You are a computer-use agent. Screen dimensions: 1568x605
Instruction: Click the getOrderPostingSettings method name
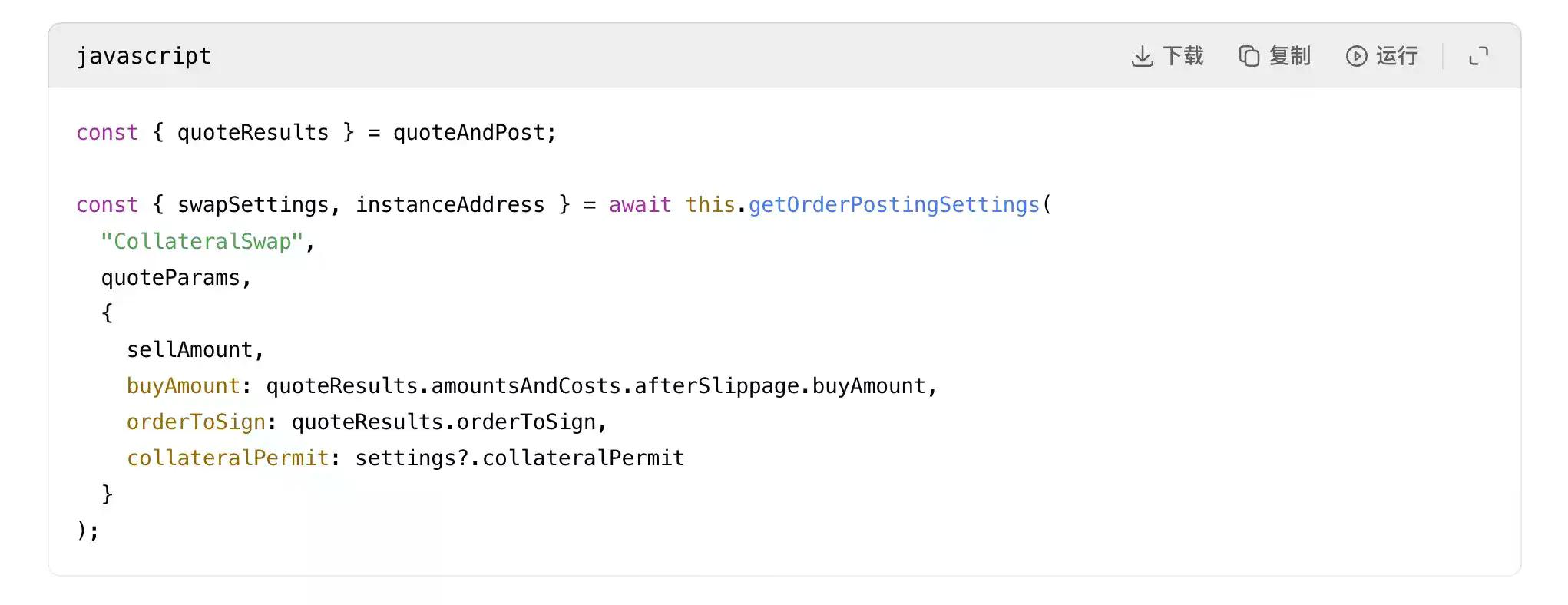(893, 205)
